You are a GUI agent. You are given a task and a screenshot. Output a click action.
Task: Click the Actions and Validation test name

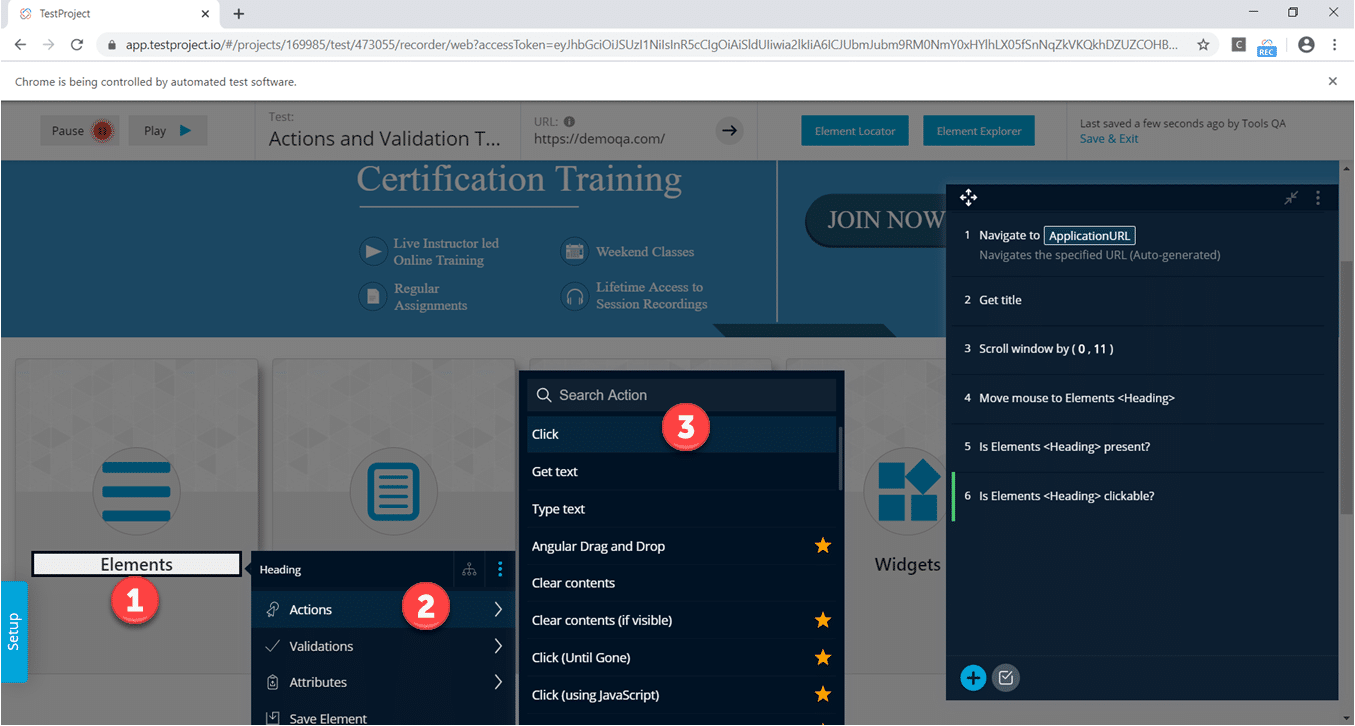[x=385, y=139]
